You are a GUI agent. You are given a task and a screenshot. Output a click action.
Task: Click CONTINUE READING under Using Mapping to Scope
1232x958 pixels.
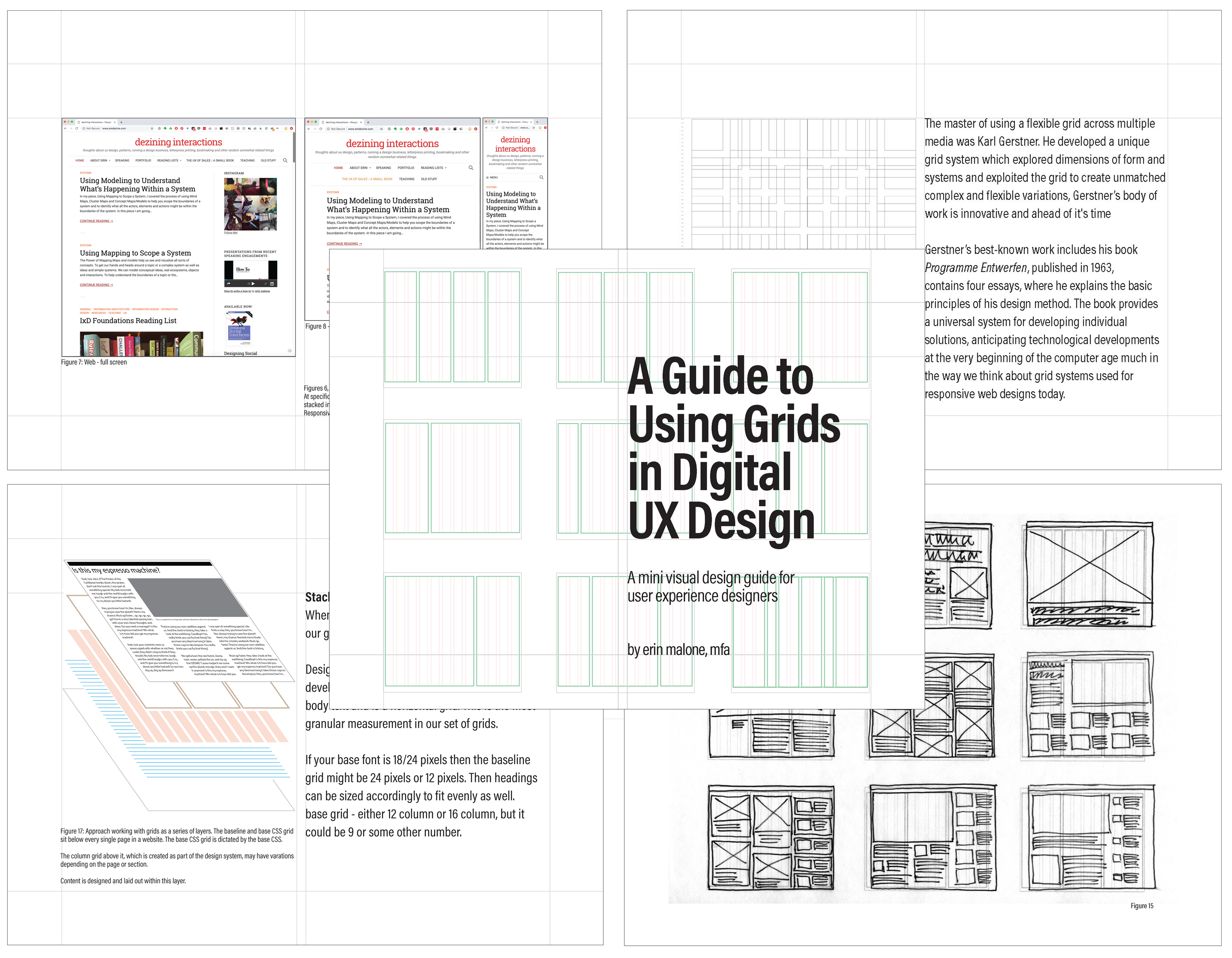[96, 285]
